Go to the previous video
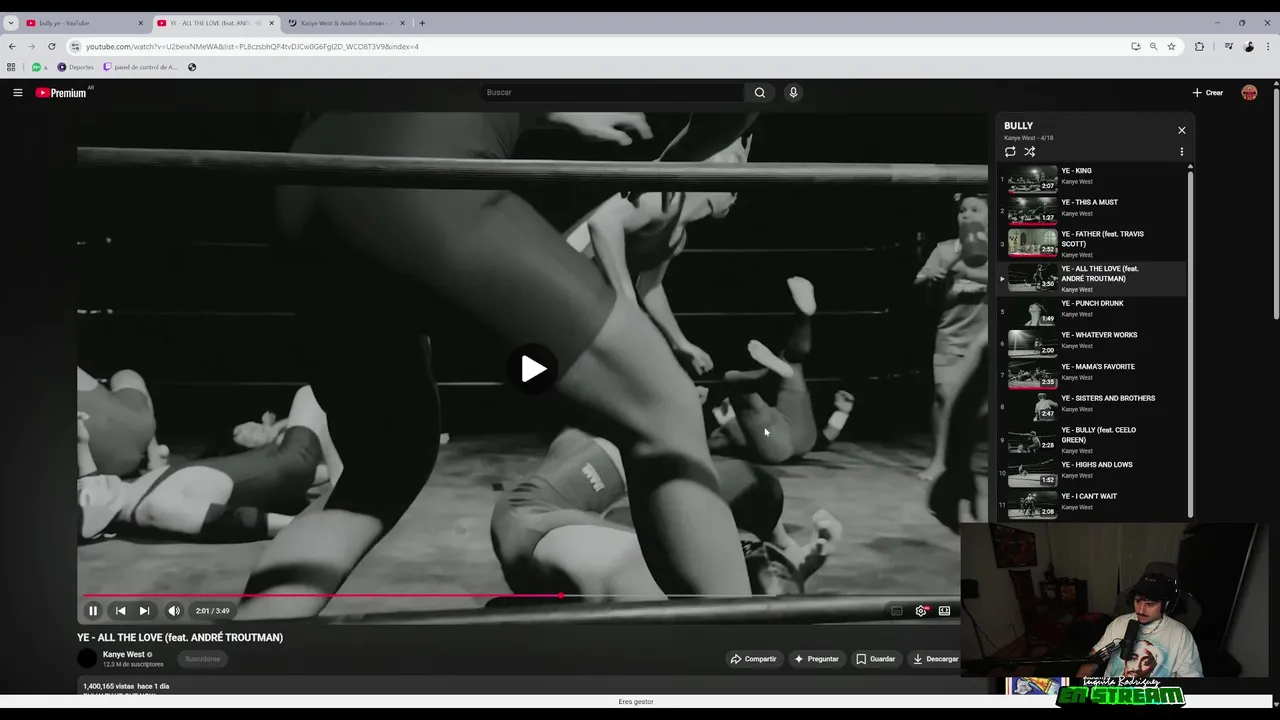Screen dimensions: 1280x720 click(120, 611)
